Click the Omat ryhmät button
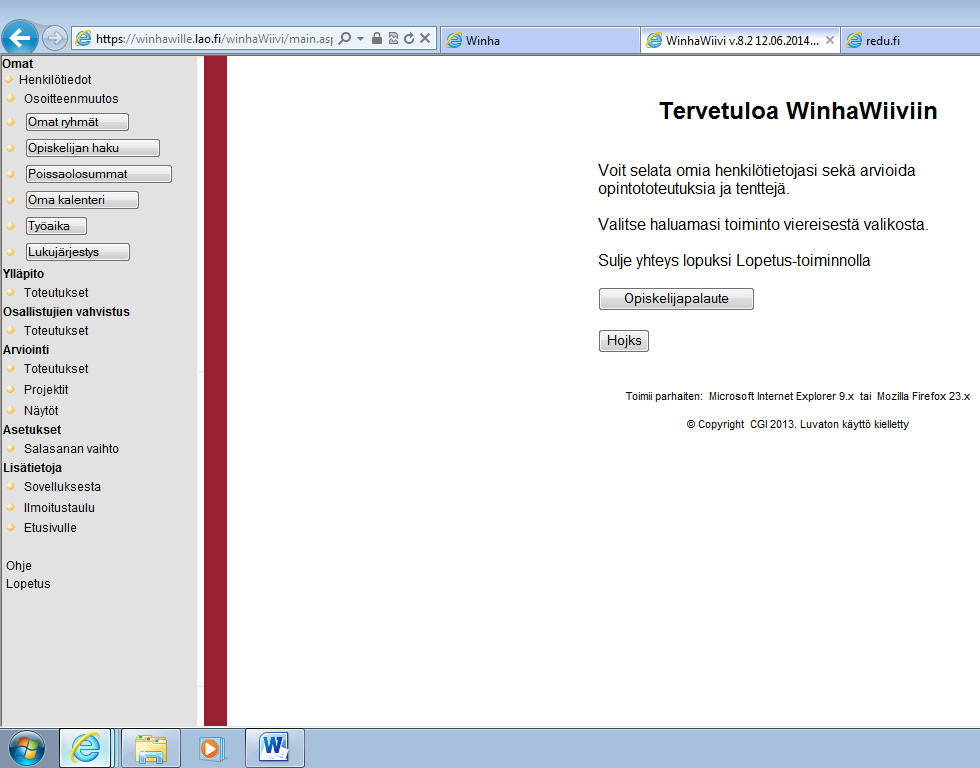980x768 pixels. (x=78, y=122)
